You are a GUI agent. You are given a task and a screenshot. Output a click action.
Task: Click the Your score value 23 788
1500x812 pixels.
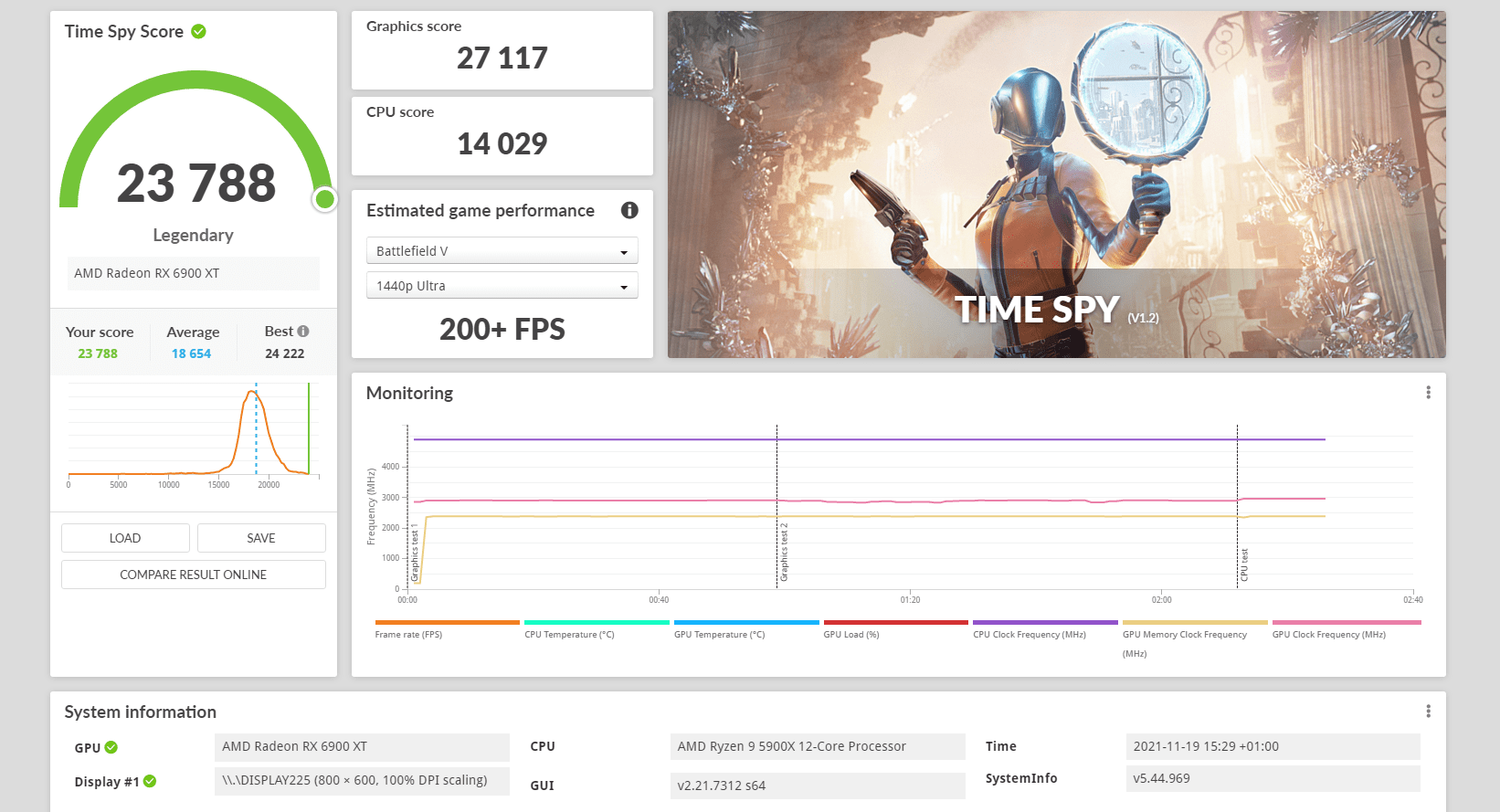tap(98, 353)
